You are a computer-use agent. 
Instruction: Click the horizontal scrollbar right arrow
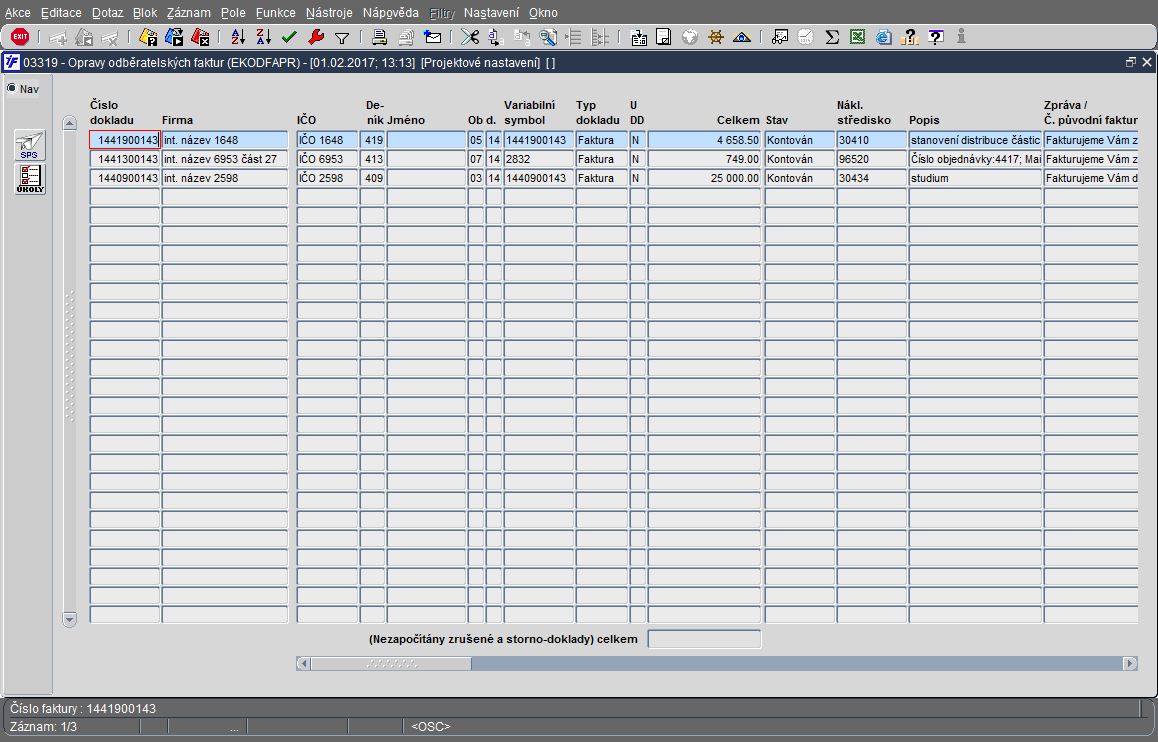pos(1130,663)
